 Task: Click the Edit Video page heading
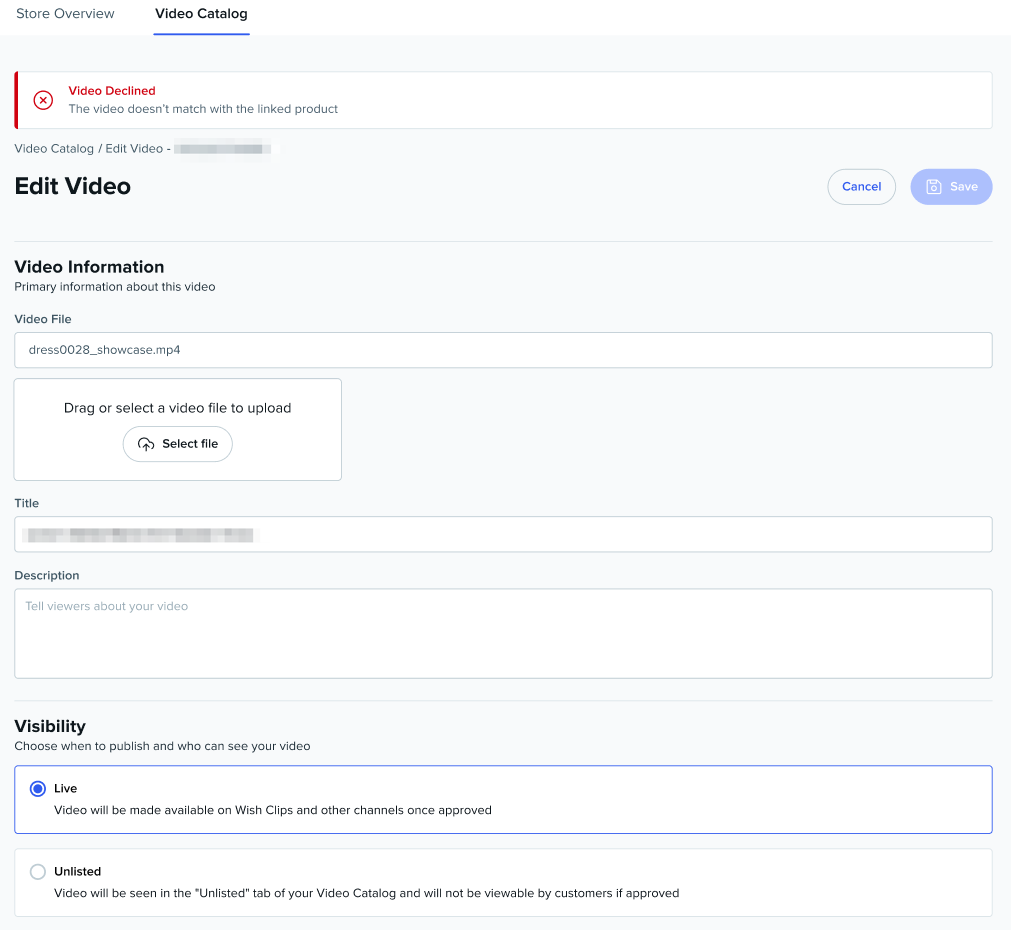pyautogui.click(x=73, y=186)
